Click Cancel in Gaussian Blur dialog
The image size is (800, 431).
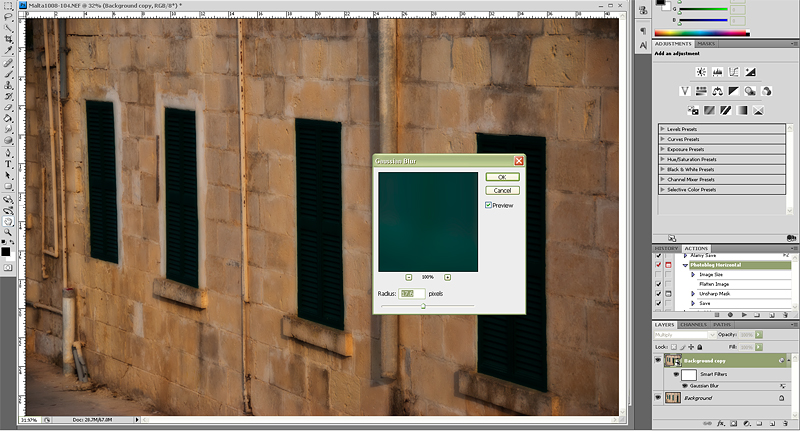point(503,190)
